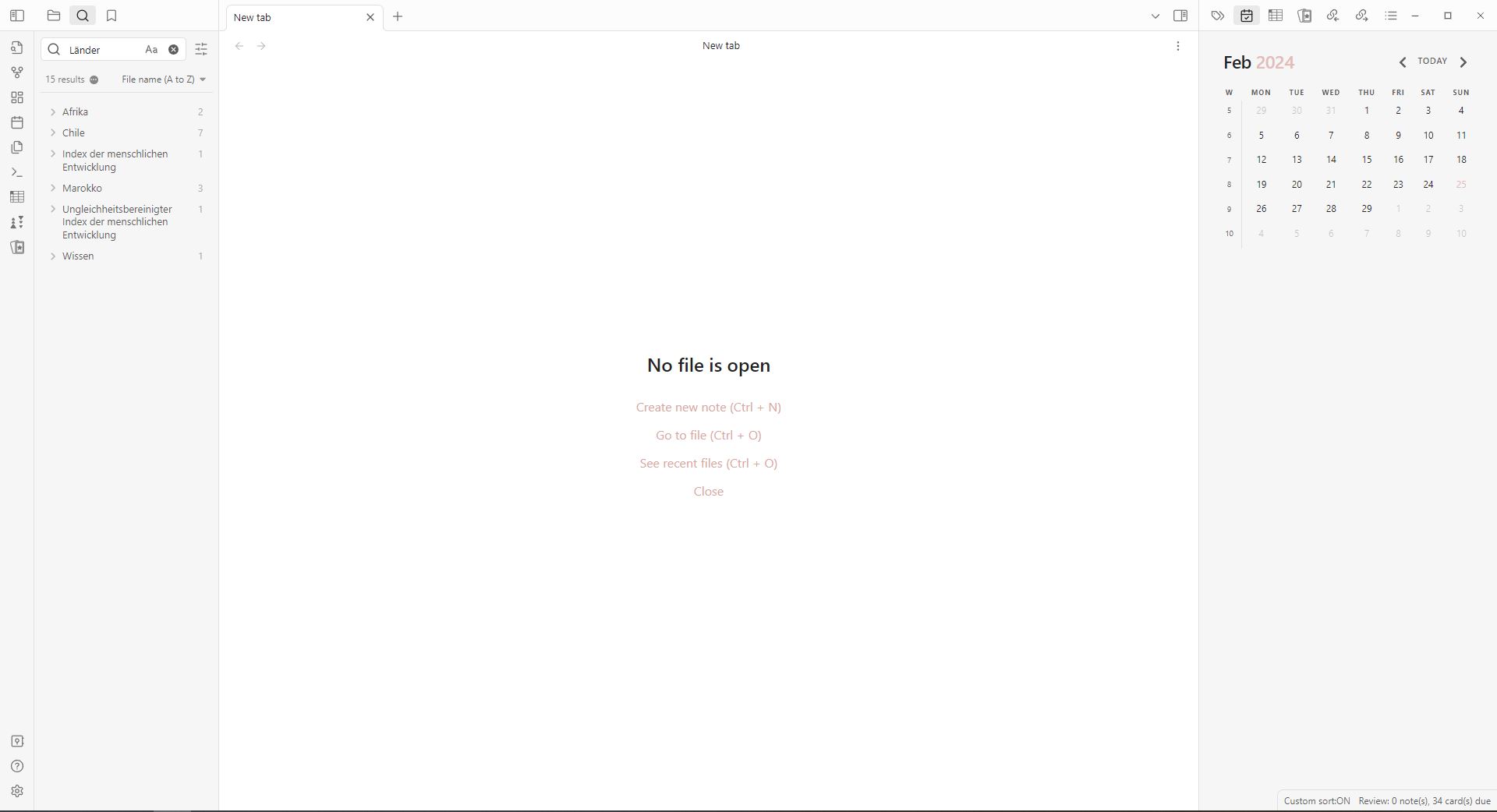
Task: Open graph view from the ribbon
Action: (17, 72)
